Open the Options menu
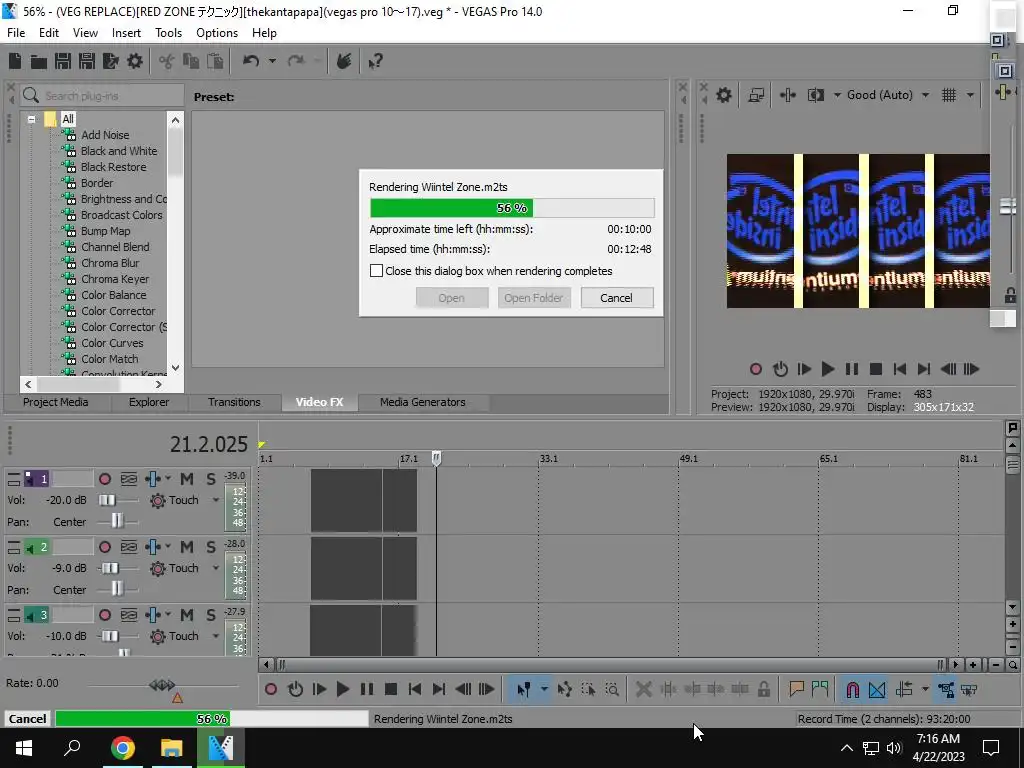1024x768 pixels. 217,33
